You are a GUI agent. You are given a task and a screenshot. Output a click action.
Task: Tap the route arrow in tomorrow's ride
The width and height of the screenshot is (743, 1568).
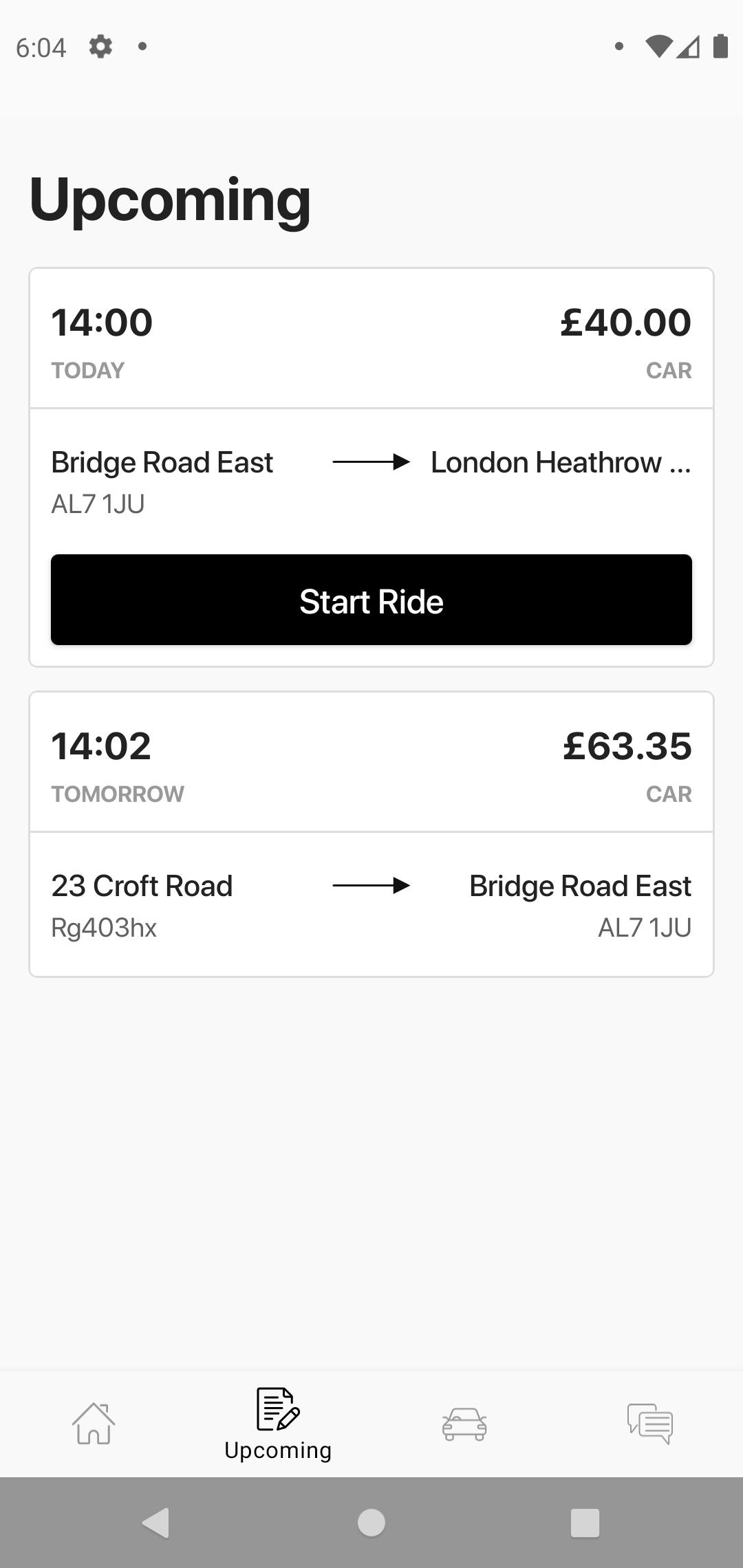tap(371, 886)
